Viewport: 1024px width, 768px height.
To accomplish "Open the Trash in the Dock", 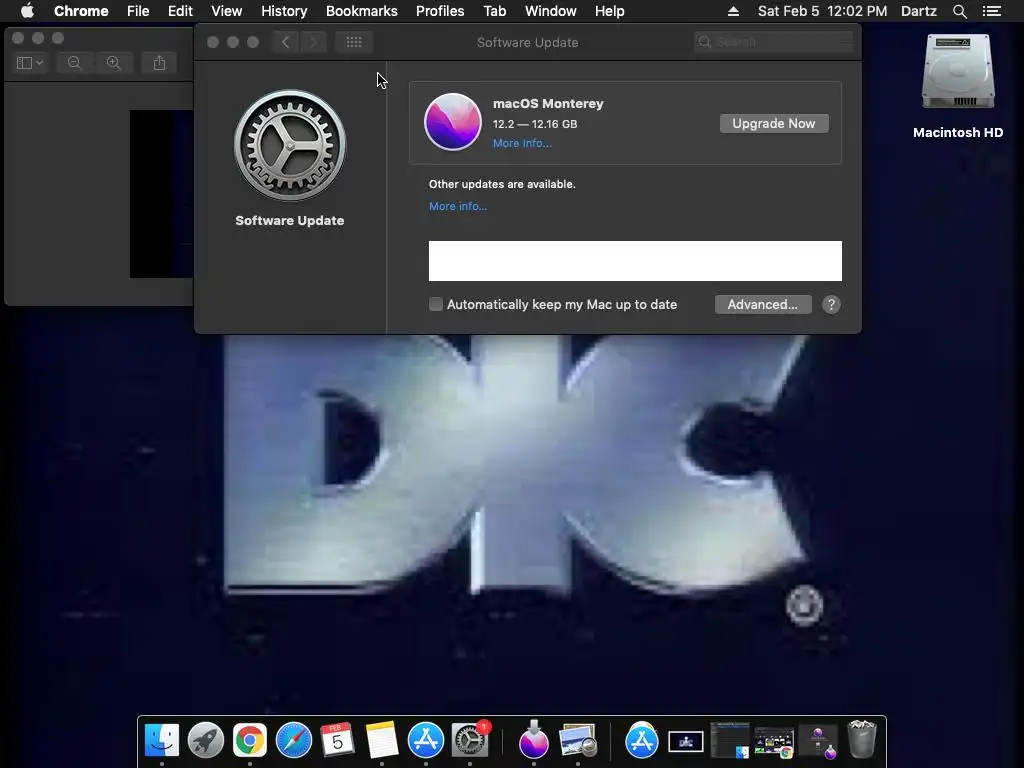I will click(861, 739).
